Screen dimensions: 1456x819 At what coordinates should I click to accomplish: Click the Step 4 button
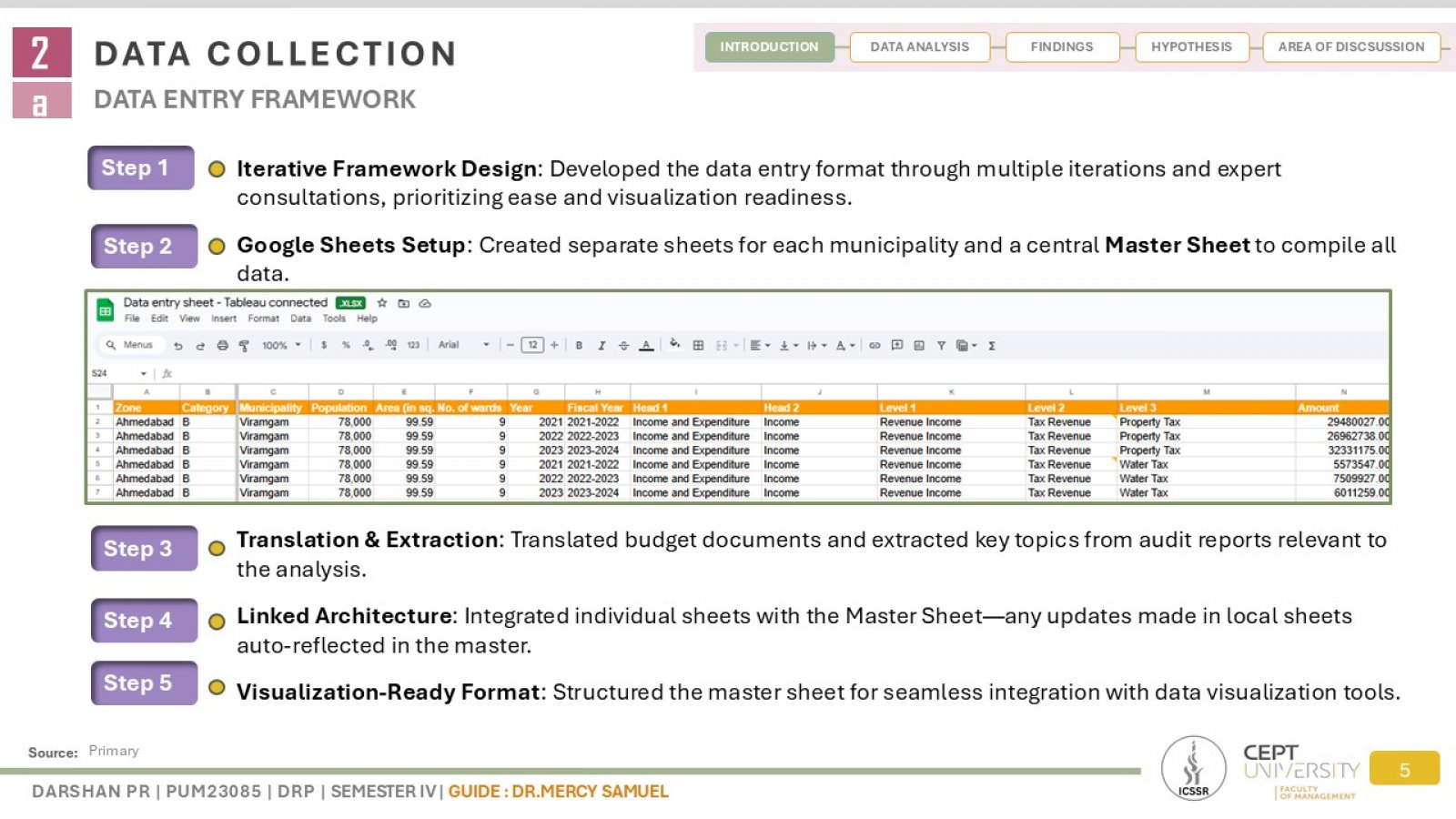pos(144,621)
